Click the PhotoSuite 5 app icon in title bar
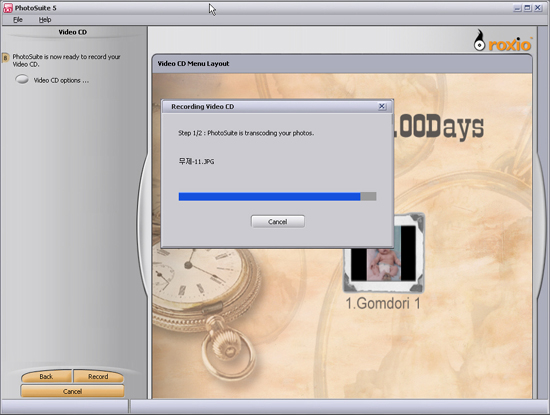 (7, 8)
